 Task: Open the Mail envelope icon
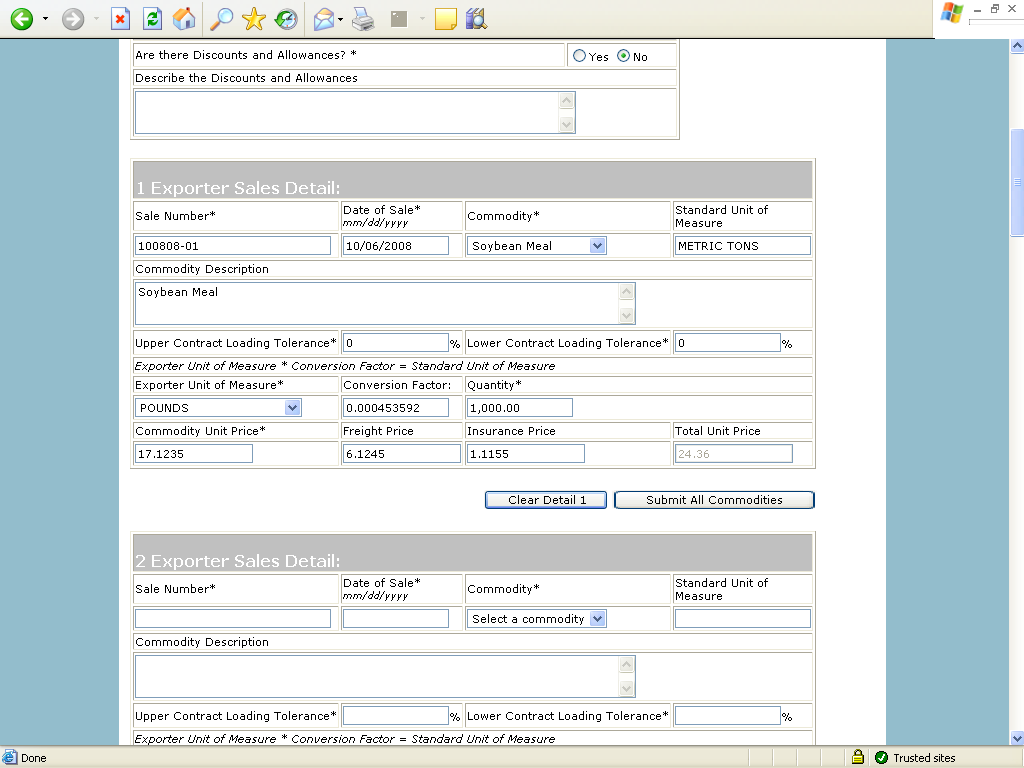(x=323, y=18)
